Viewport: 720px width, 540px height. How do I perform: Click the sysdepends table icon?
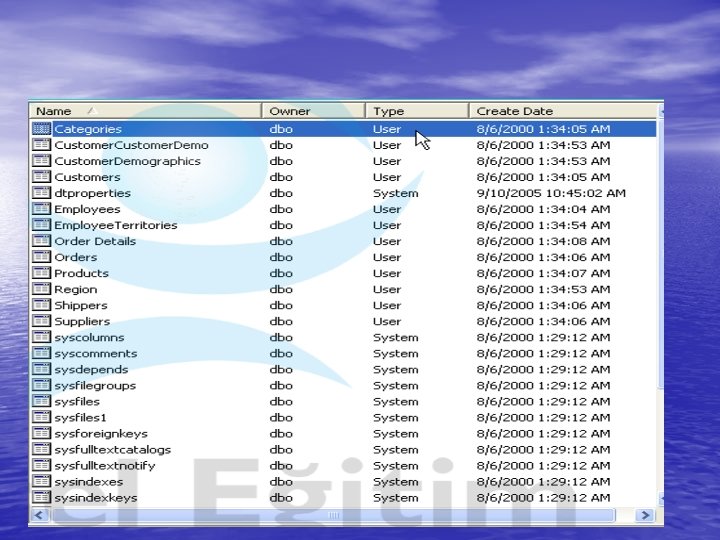pyautogui.click(x=41, y=370)
